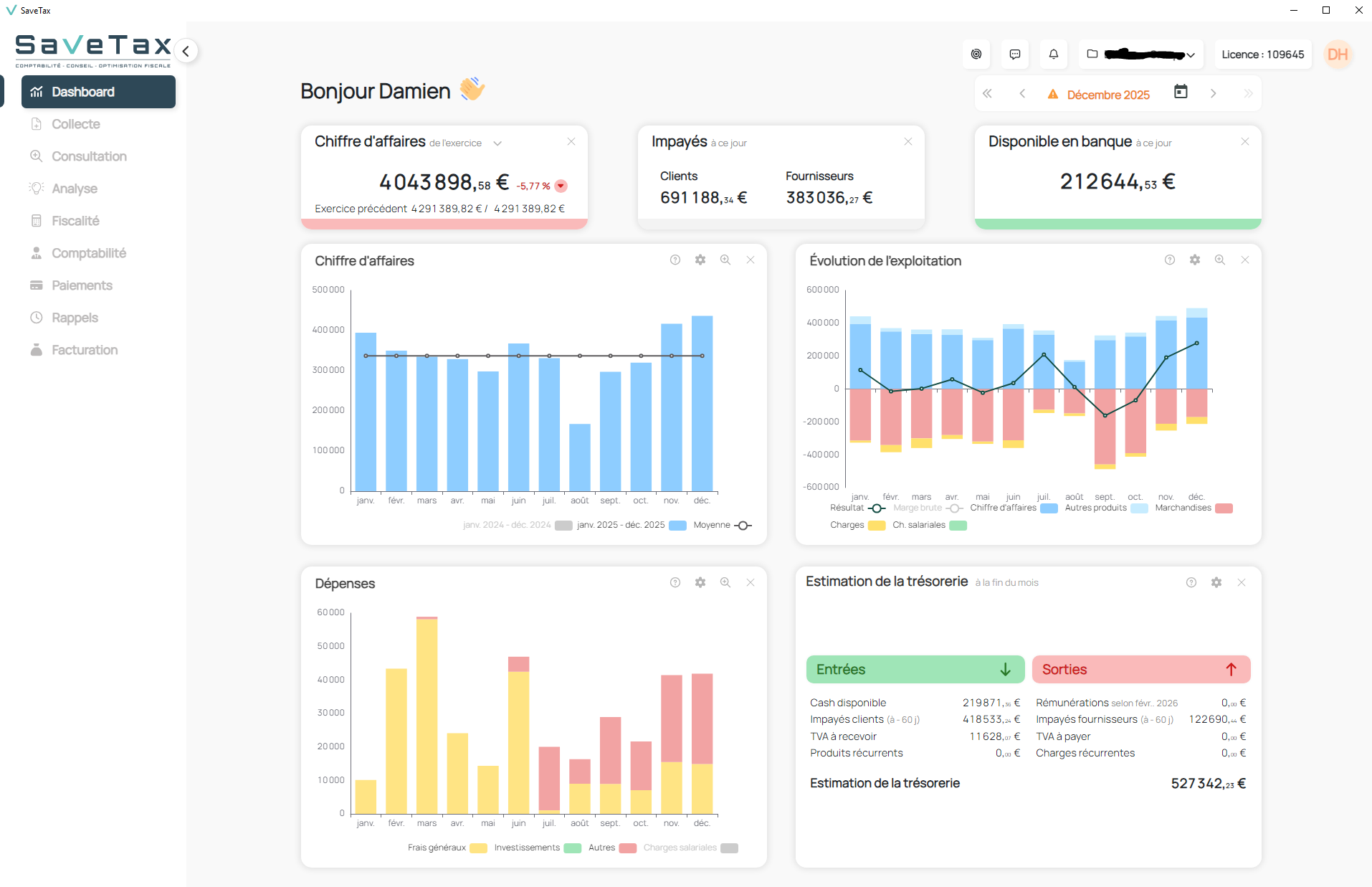1372x887 pixels.
Task: Go to the next month with the arrow
Action: coord(1213,93)
